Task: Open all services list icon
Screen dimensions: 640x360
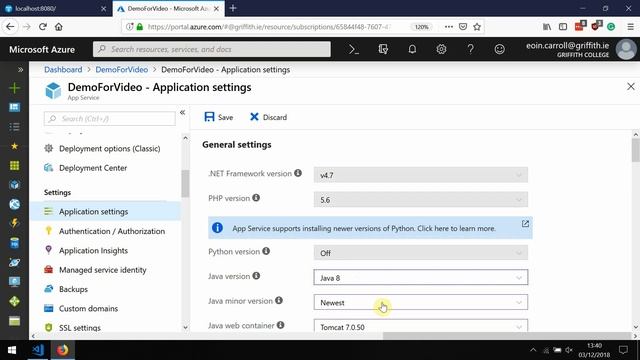Action: point(14,127)
